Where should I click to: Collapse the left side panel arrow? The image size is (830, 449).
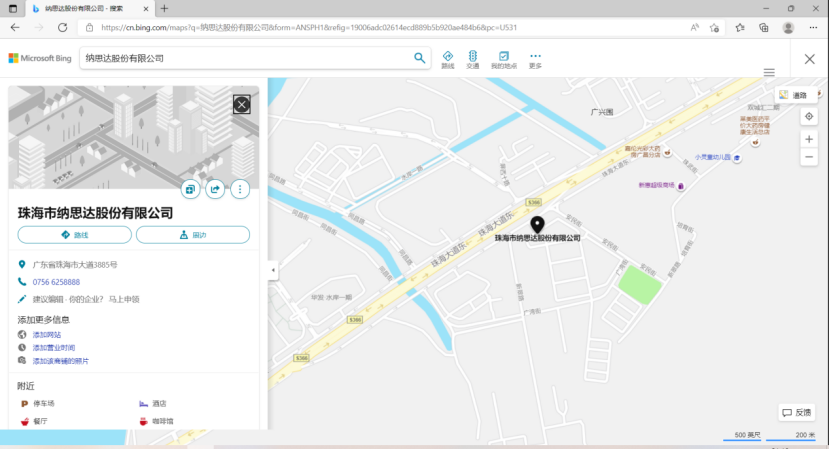click(273, 270)
